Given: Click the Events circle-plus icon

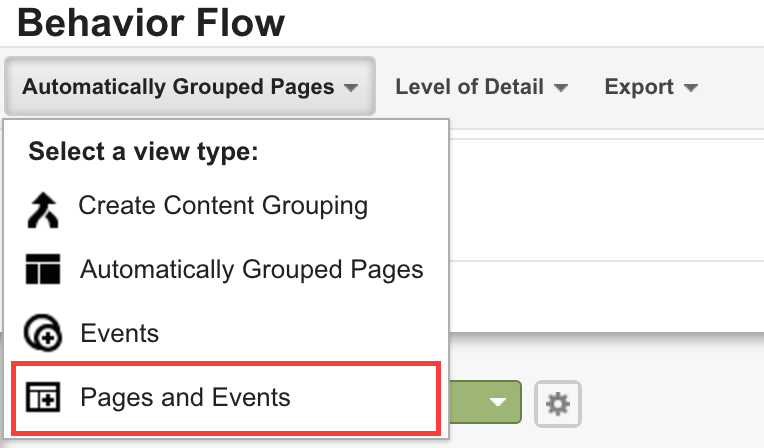Looking at the screenshot, I should [x=43, y=333].
